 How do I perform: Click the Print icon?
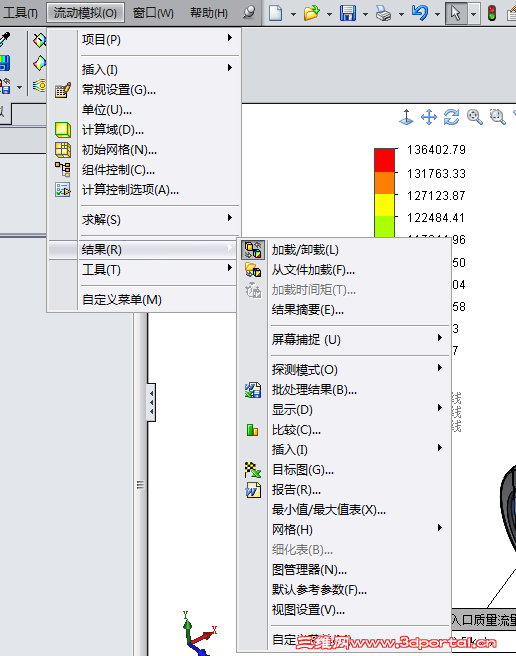[x=383, y=13]
